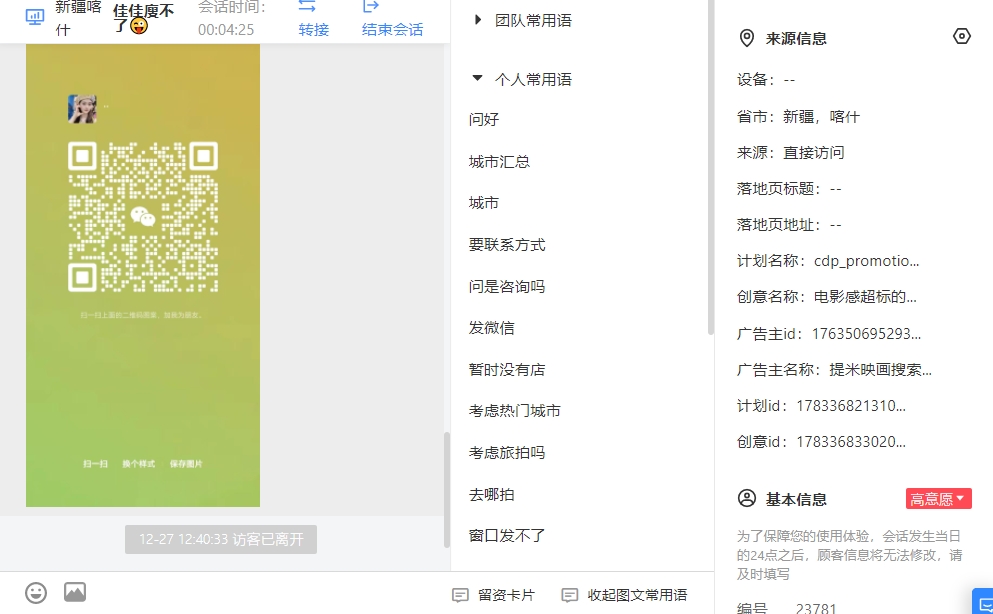The image size is (993, 614).
Task: Click the monitor device icon beside 新疆喀什
Action: [x=35, y=17]
